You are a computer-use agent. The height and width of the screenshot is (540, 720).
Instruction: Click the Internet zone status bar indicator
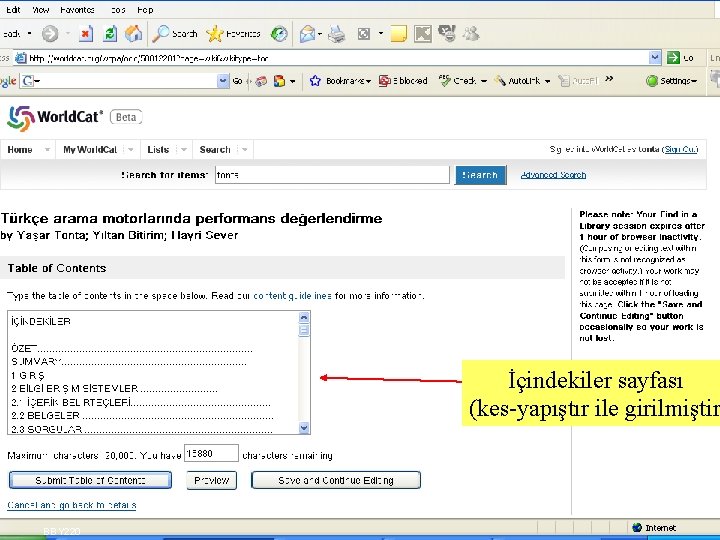654,528
